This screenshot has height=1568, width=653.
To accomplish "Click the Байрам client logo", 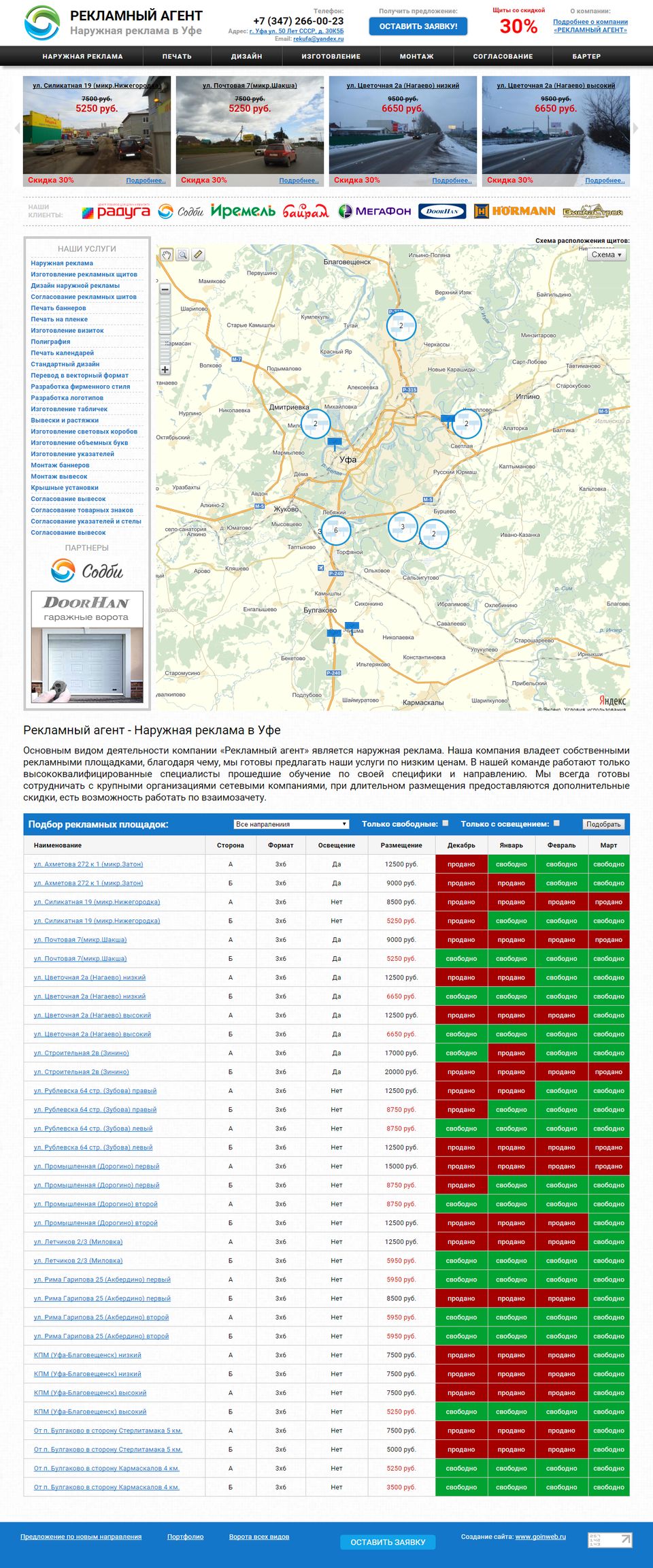I will pos(305,212).
